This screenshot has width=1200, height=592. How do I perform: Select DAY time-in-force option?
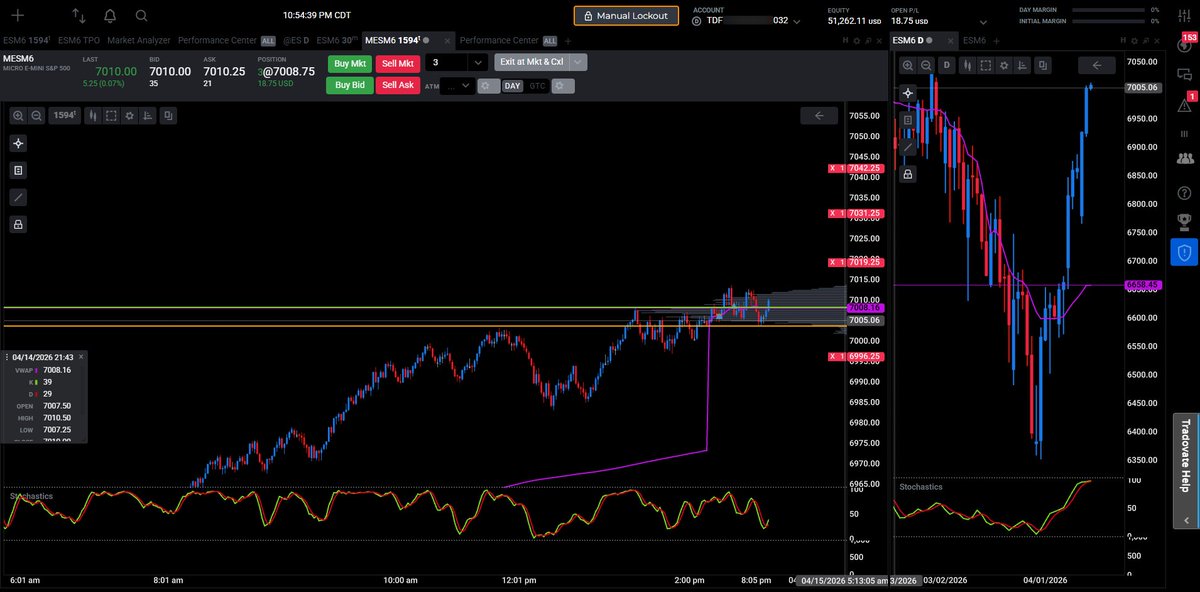point(512,86)
